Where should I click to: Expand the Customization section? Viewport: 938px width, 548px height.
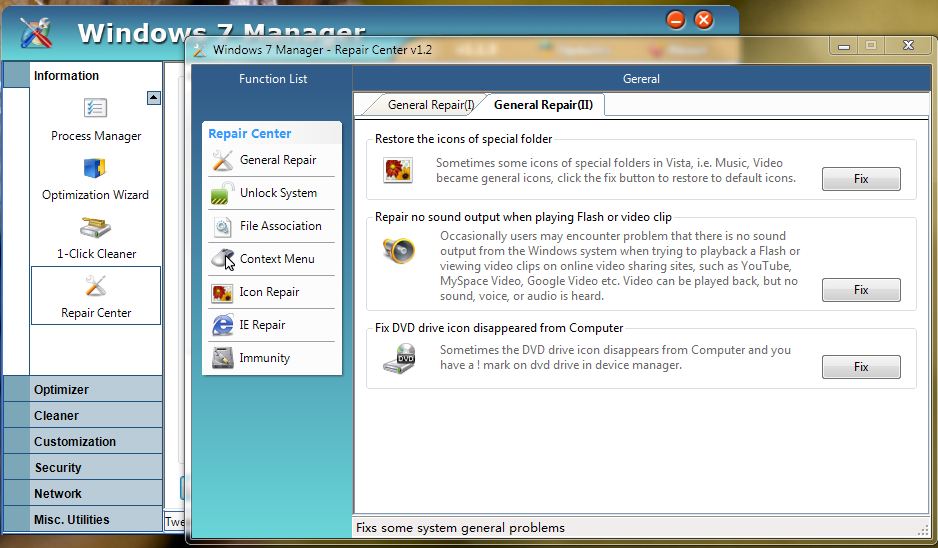click(83, 442)
